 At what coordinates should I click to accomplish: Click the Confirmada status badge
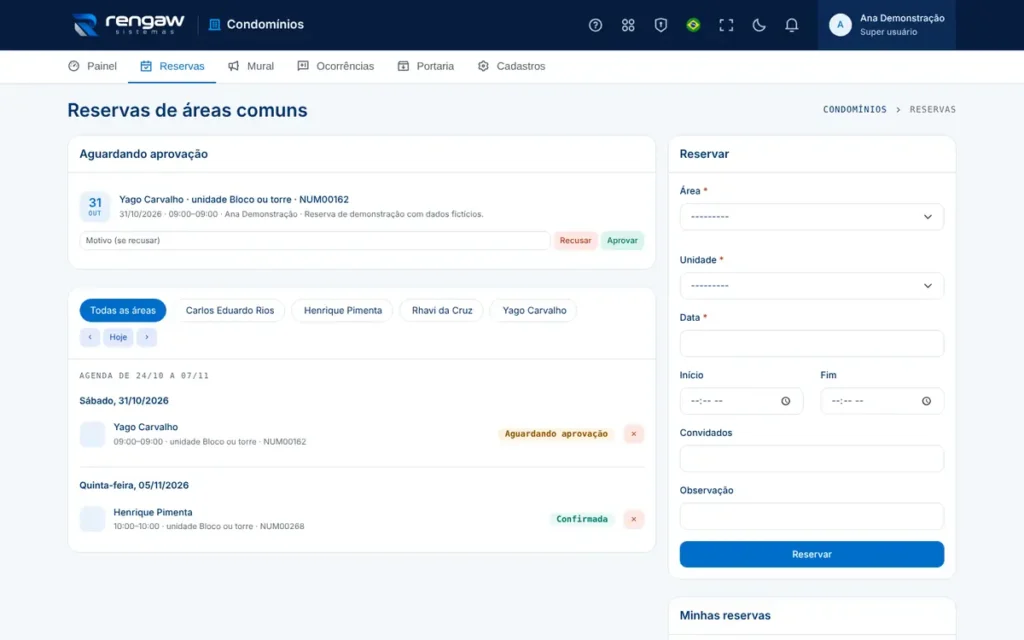(x=582, y=519)
